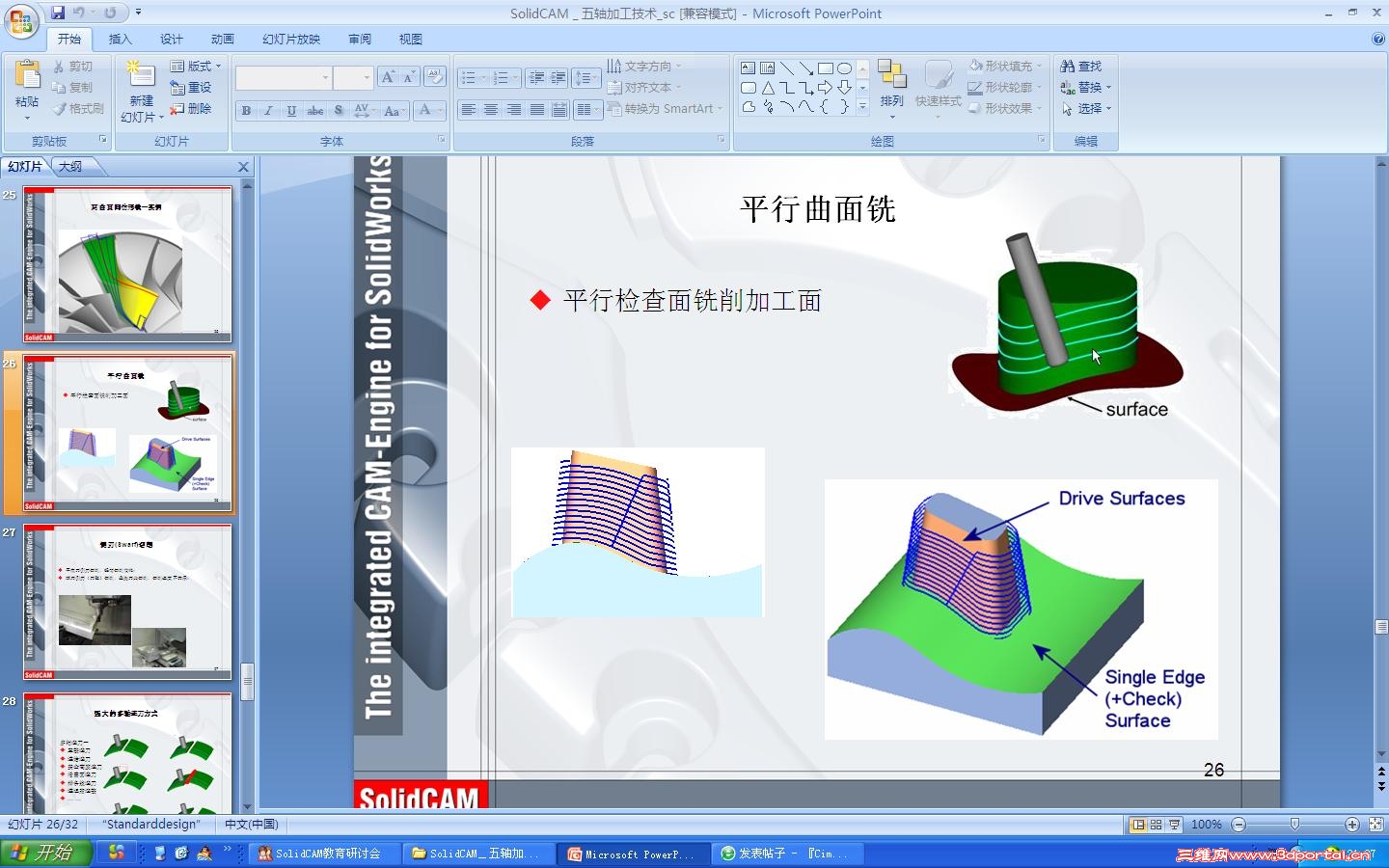Image resolution: width=1389 pixels, height=868 pixels.
Task: Switch to the 幻灯片放映 ribbon tab
Action: click(x=291, y=39)
